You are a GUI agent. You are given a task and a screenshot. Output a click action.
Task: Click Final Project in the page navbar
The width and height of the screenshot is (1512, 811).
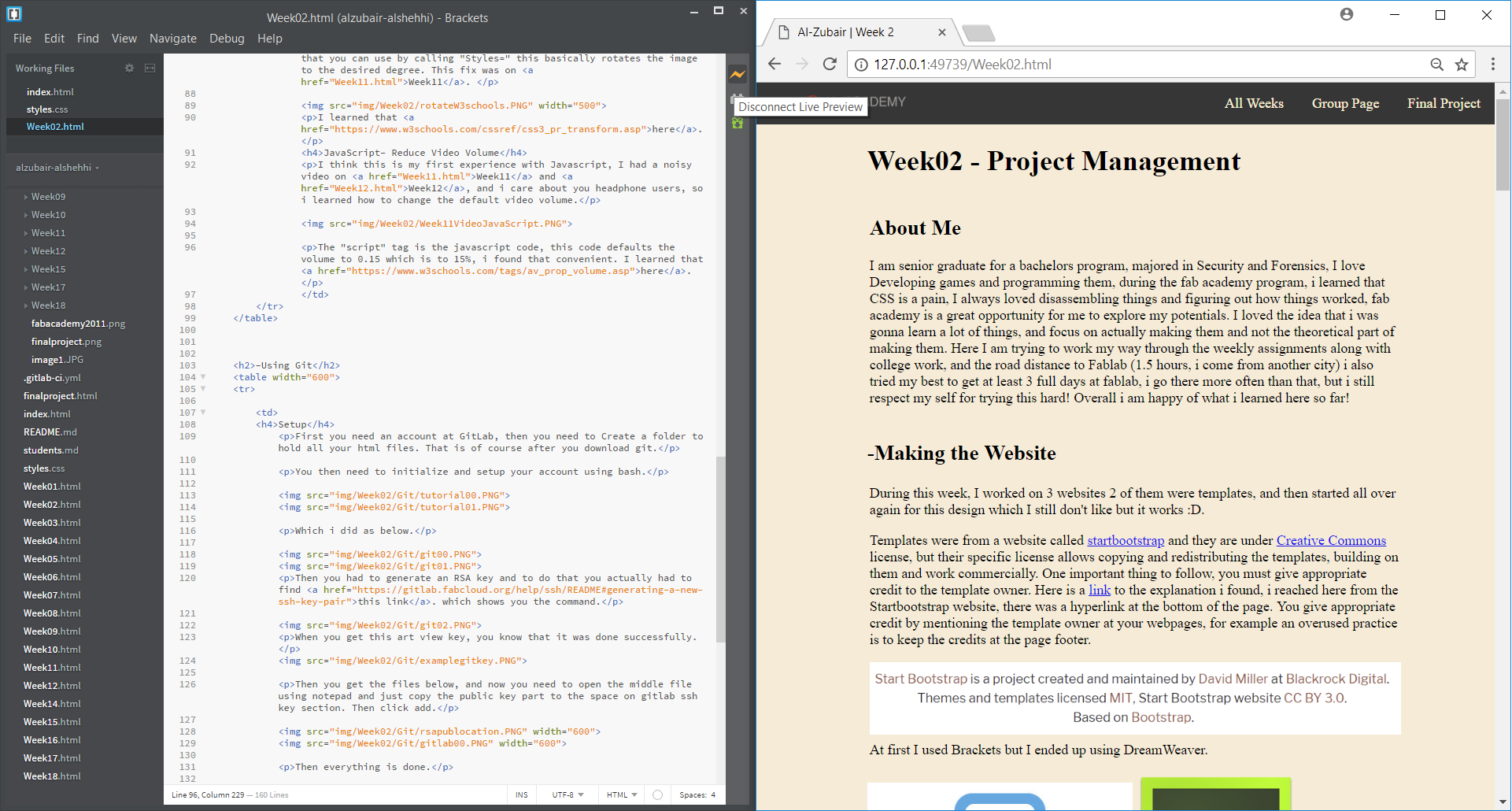click(x=1444, y=103)
